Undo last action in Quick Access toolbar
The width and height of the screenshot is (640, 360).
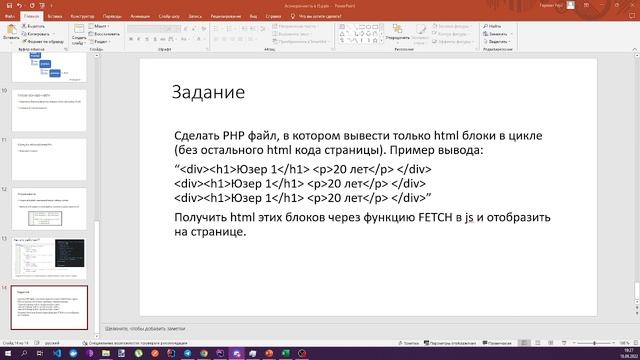click(19, 5)
